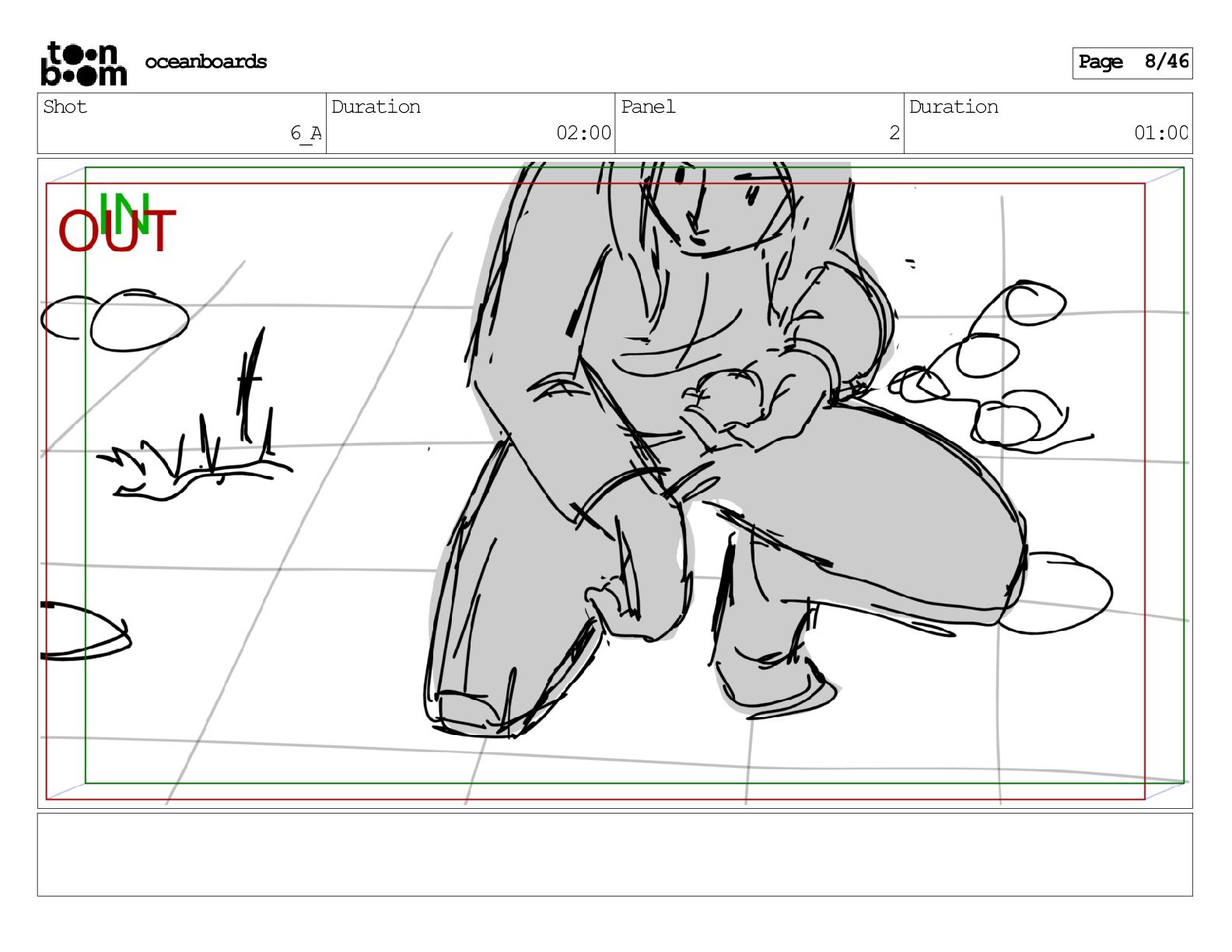The height and width of the screenshot is (952, 1232).
Task: Click the 'Shot' header label
Action: pos(65,107)
